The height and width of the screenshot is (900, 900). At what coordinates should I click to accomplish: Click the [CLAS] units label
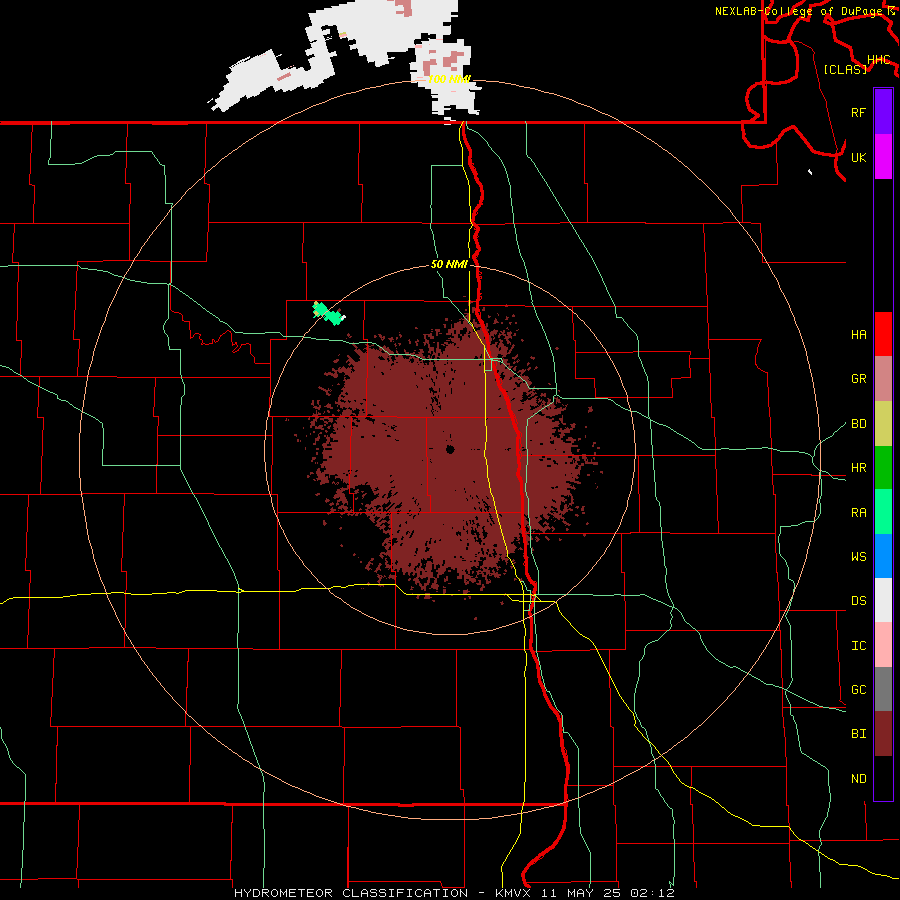845,69
